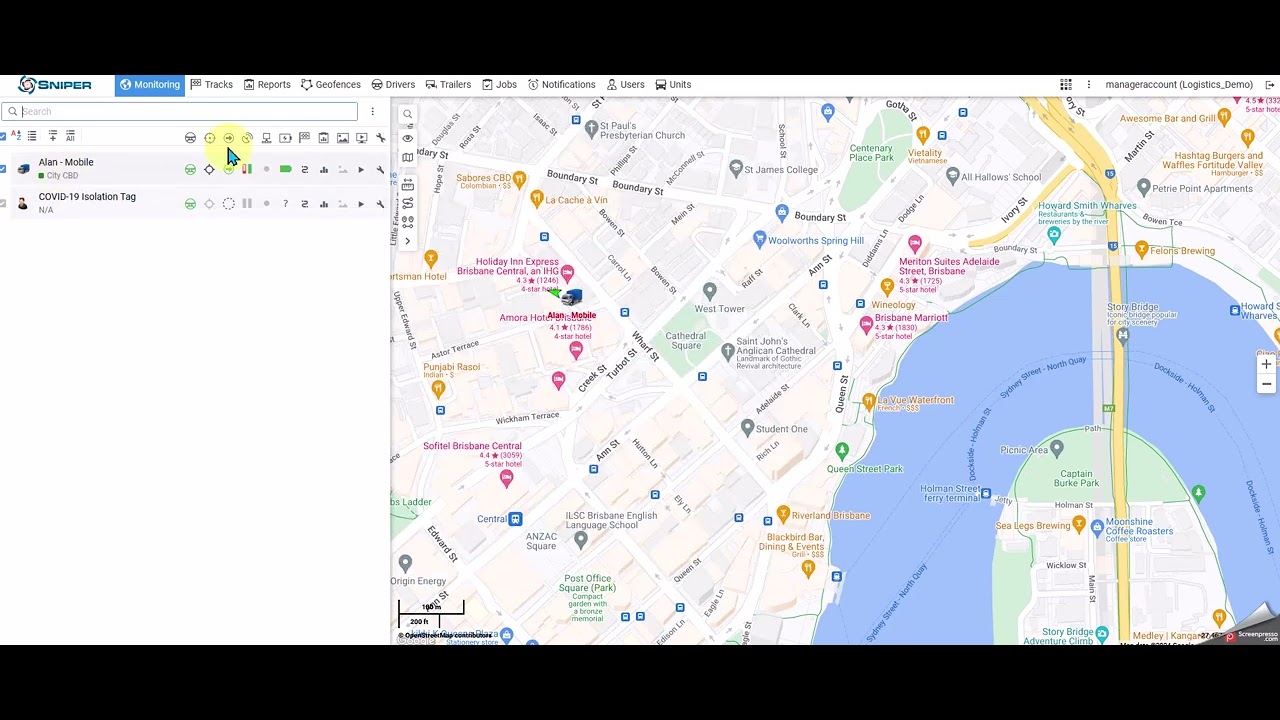Image resolution: width=1280 pixels, height=720 pixels.
Task: Open the Monitoring tab
Action: (x=149, y=85)
